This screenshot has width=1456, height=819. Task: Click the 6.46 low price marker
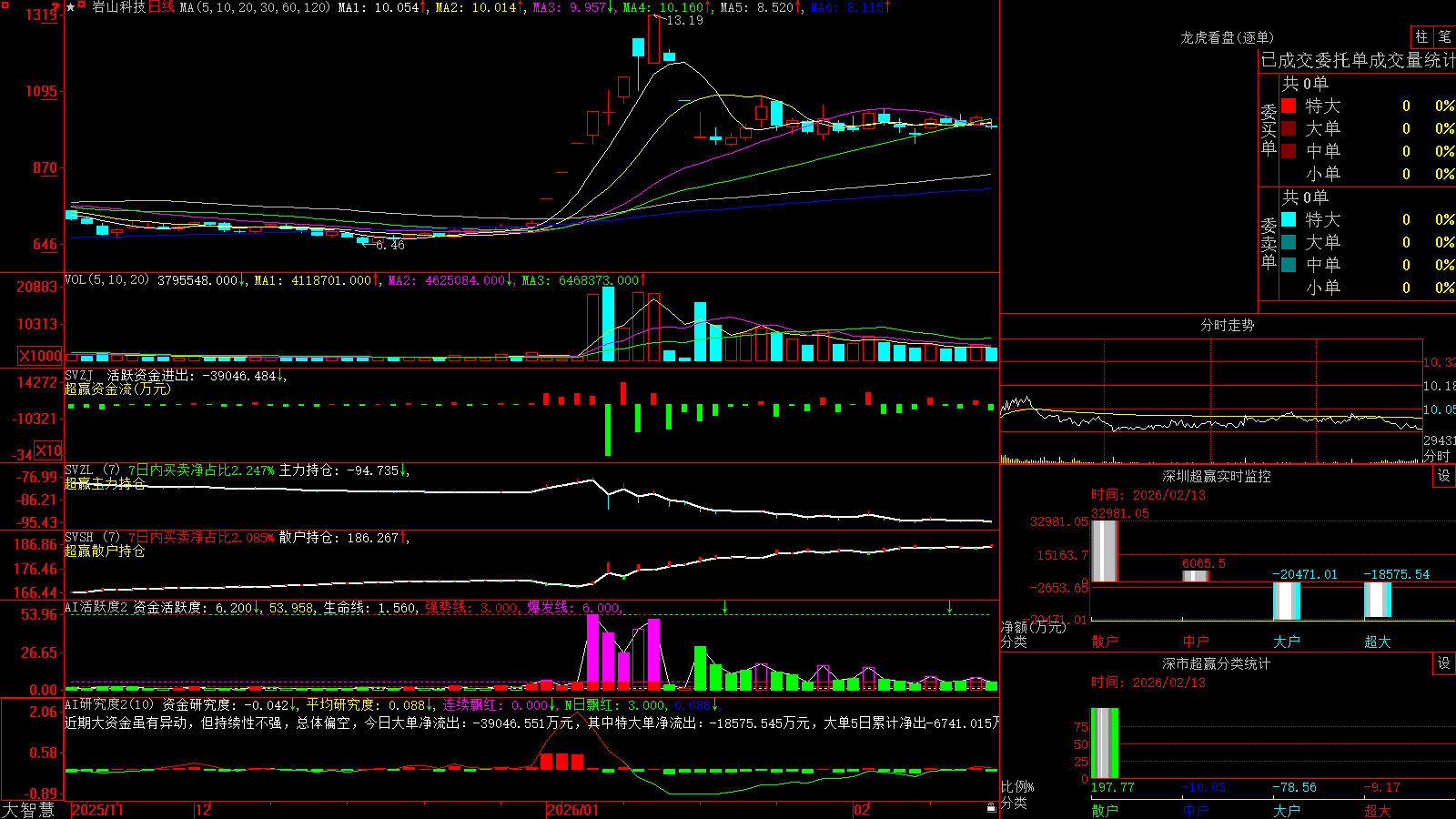(390, 246)
